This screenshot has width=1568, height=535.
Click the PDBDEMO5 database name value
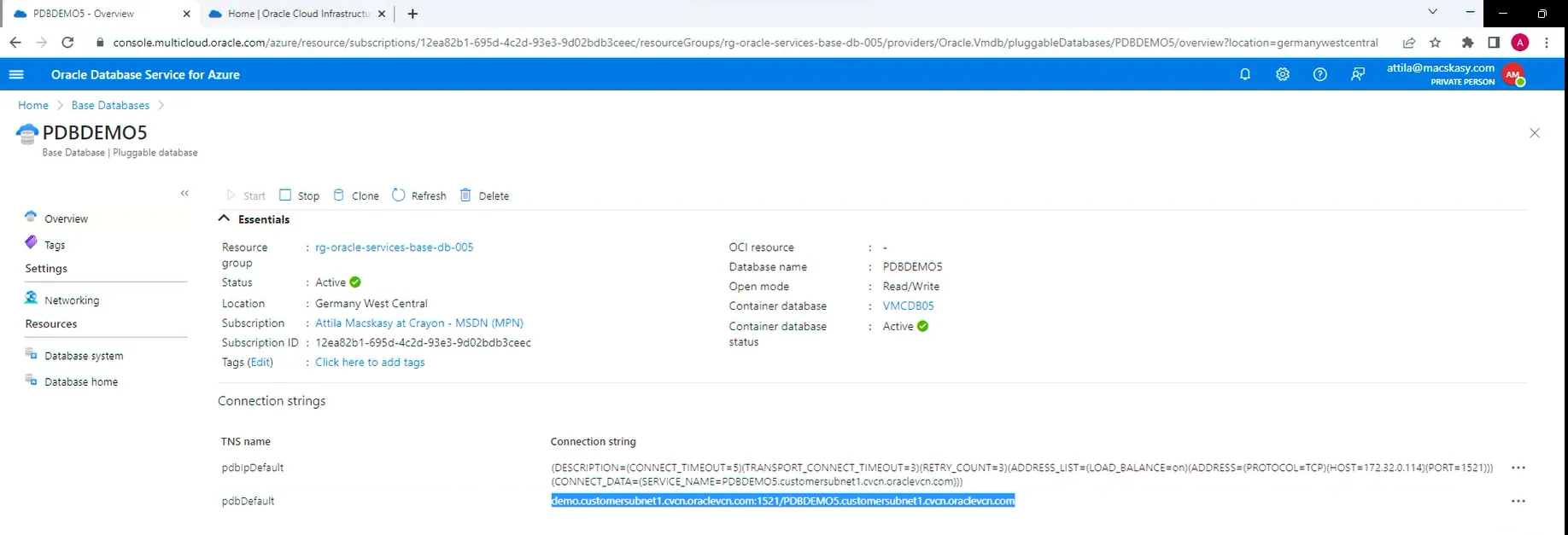click(x=912, y=267)
